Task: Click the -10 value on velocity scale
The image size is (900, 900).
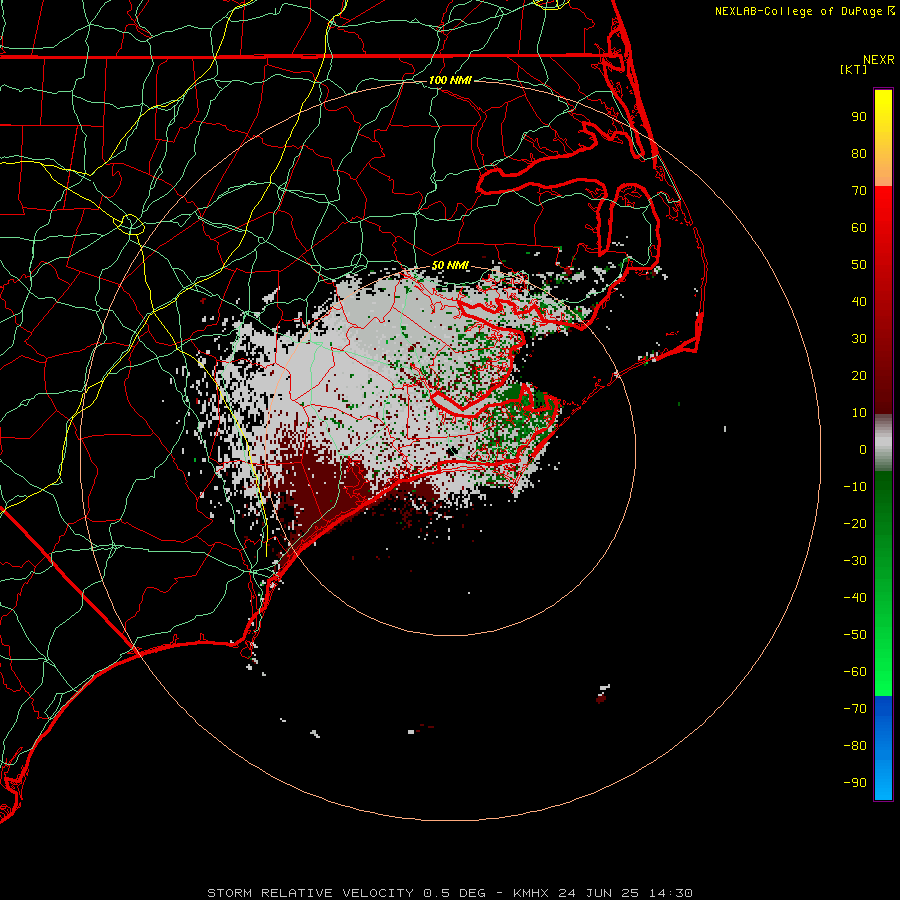Action: point(855,487)
